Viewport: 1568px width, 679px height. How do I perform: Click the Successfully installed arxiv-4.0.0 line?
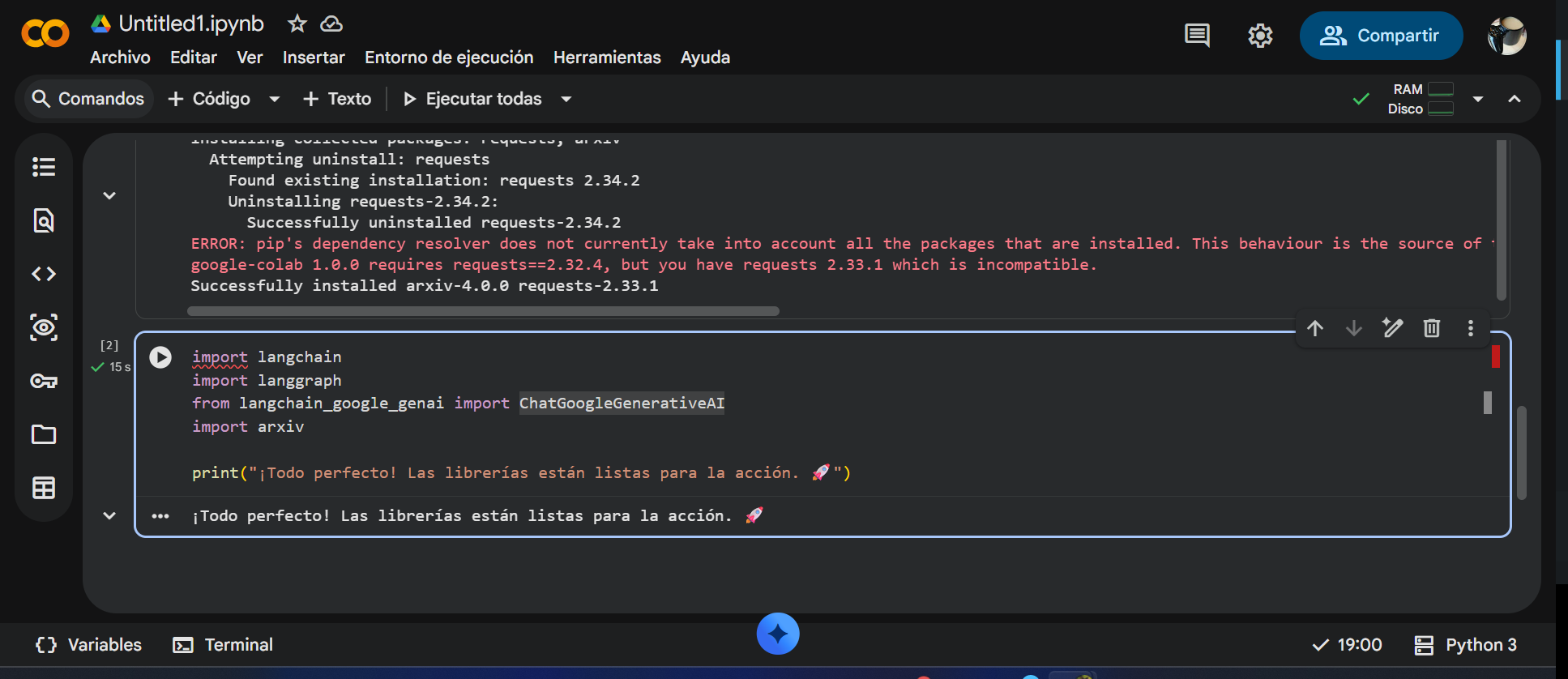pos(425,285)
